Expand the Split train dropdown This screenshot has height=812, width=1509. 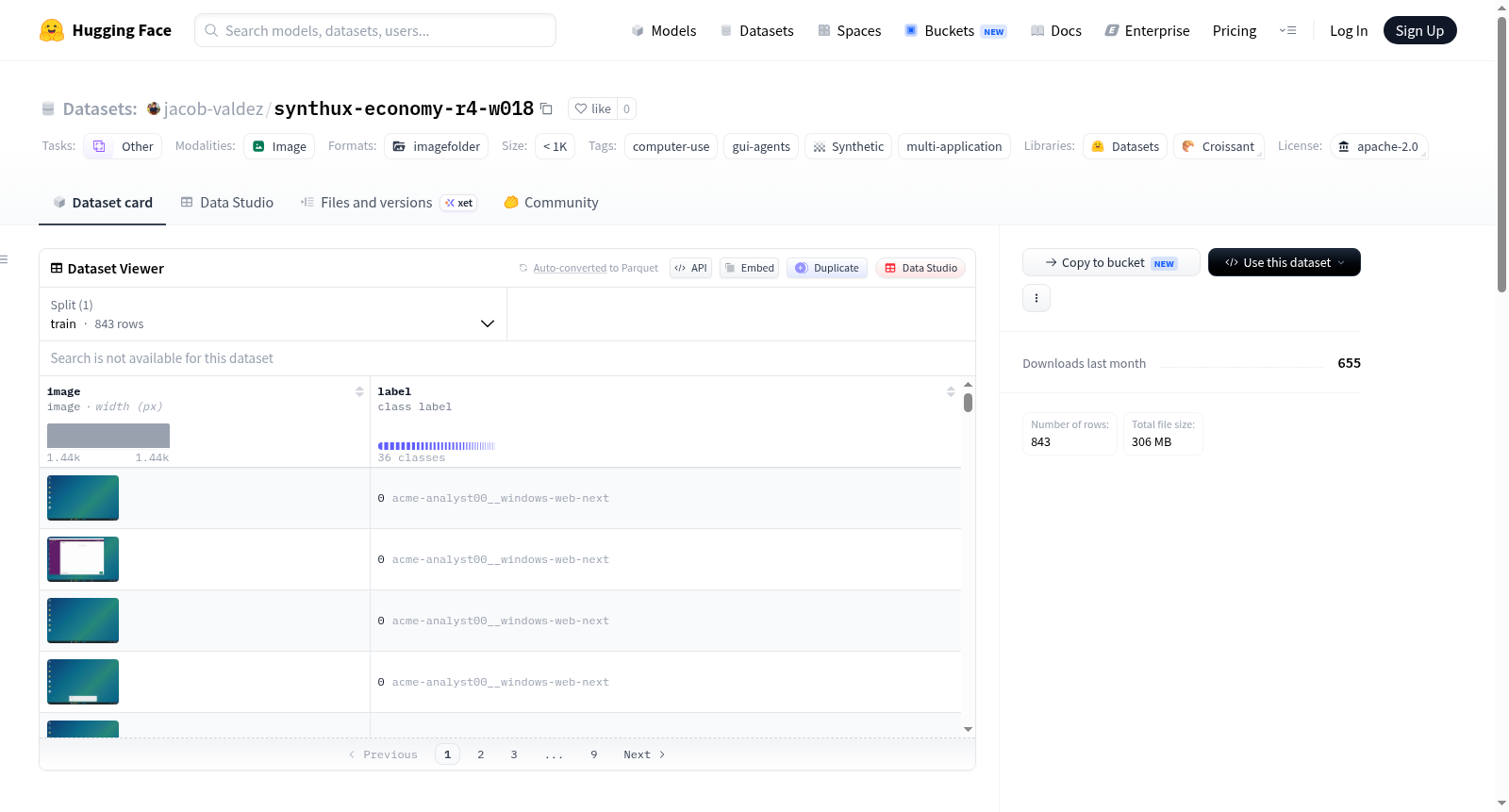click(x=274, y=314)
